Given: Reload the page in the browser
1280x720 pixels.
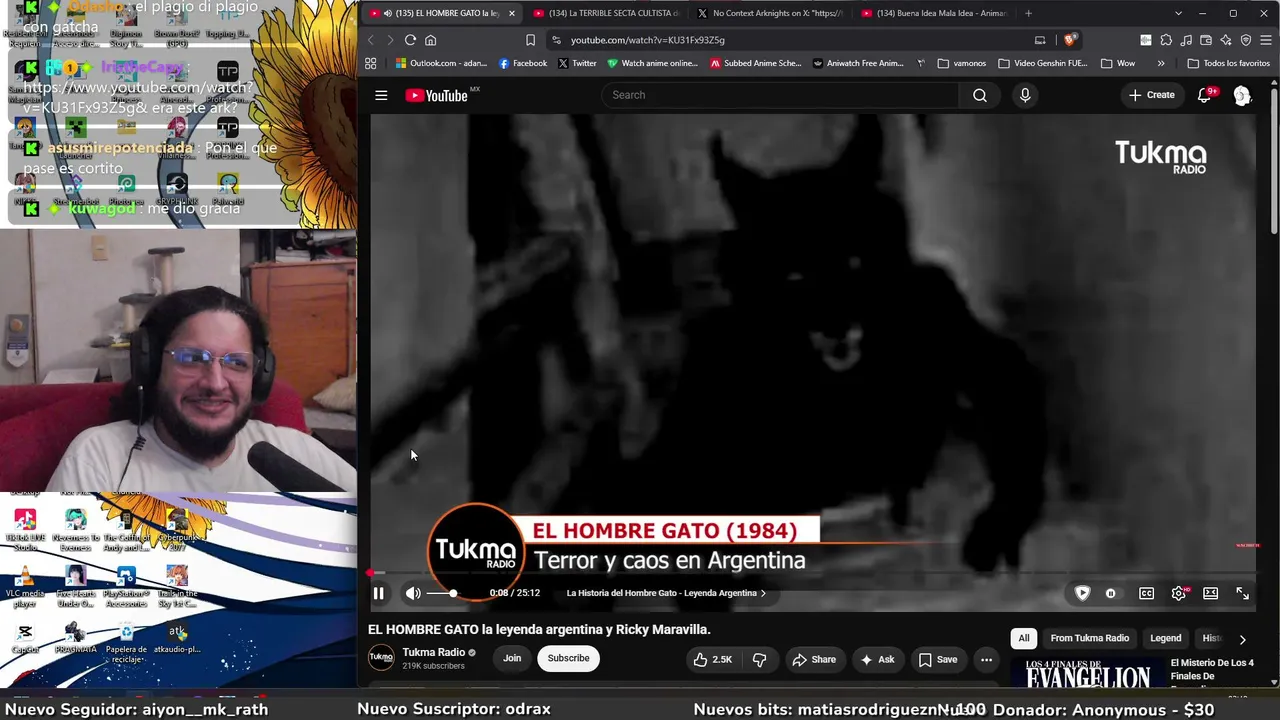Looking at the screenshot, I should 410,40.
